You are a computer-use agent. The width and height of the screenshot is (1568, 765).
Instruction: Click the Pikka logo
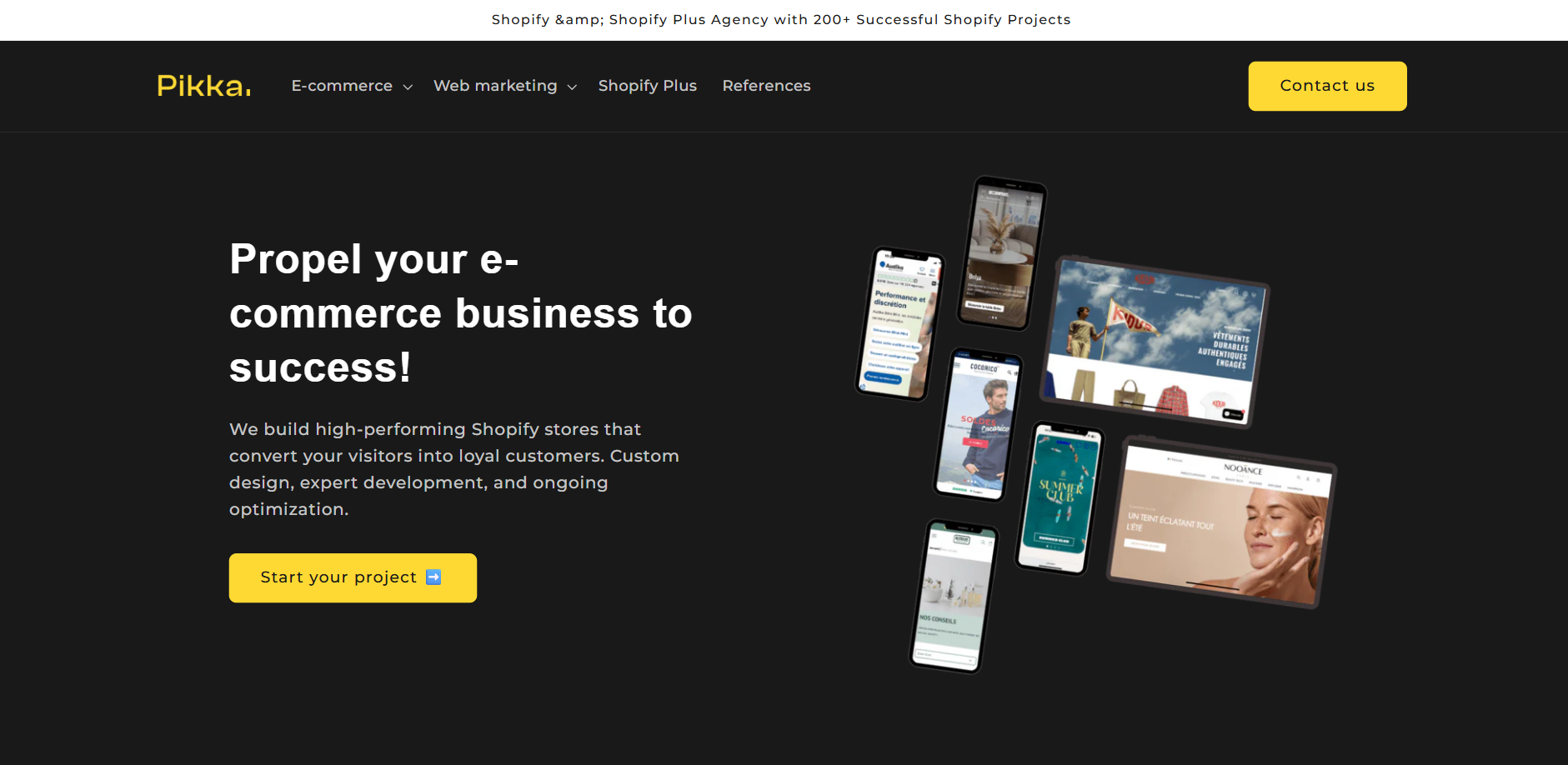[204, 86]
